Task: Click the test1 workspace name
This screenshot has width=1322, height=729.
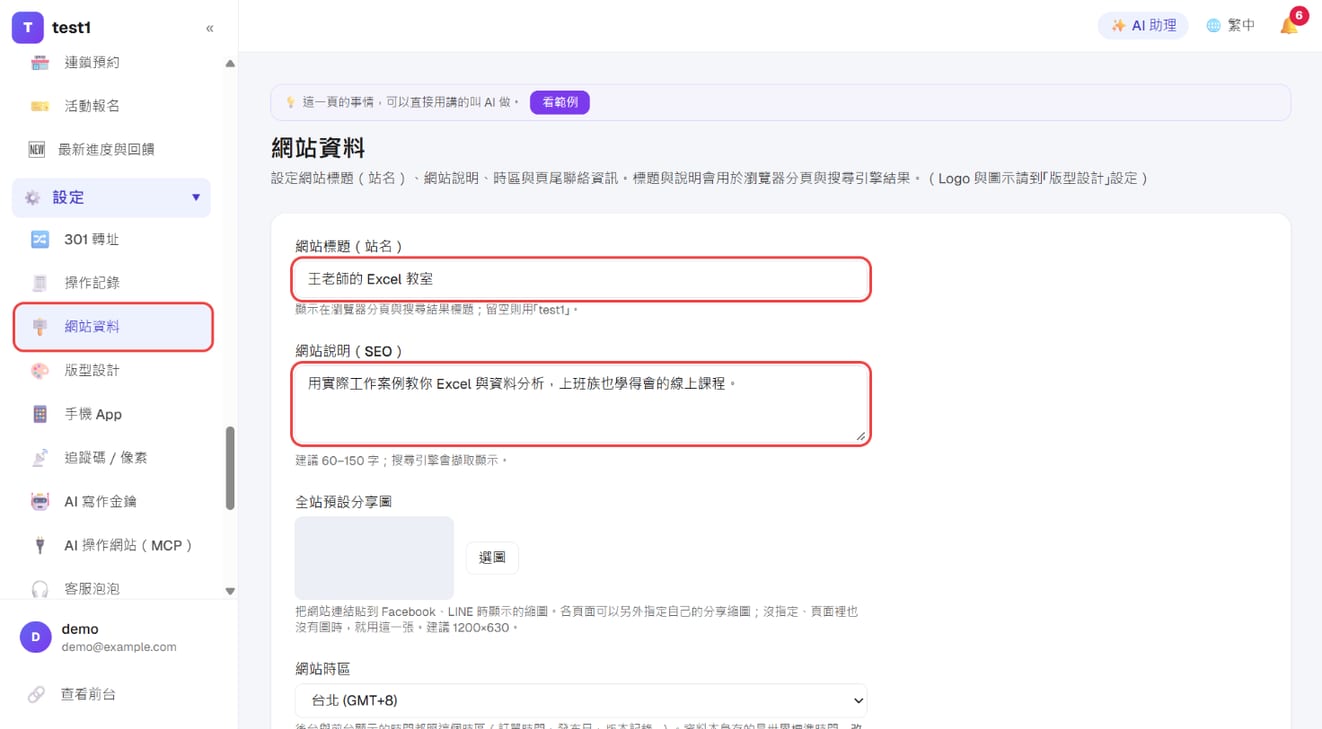Action: pos(72,28)
